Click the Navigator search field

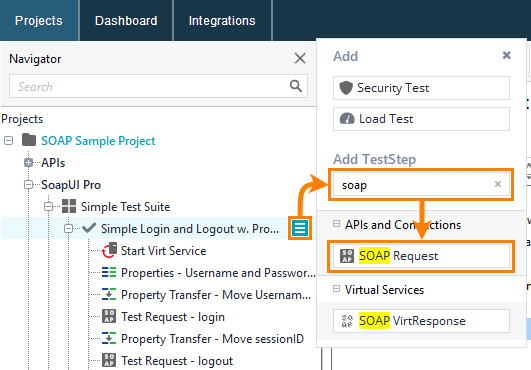coord(158,86)
